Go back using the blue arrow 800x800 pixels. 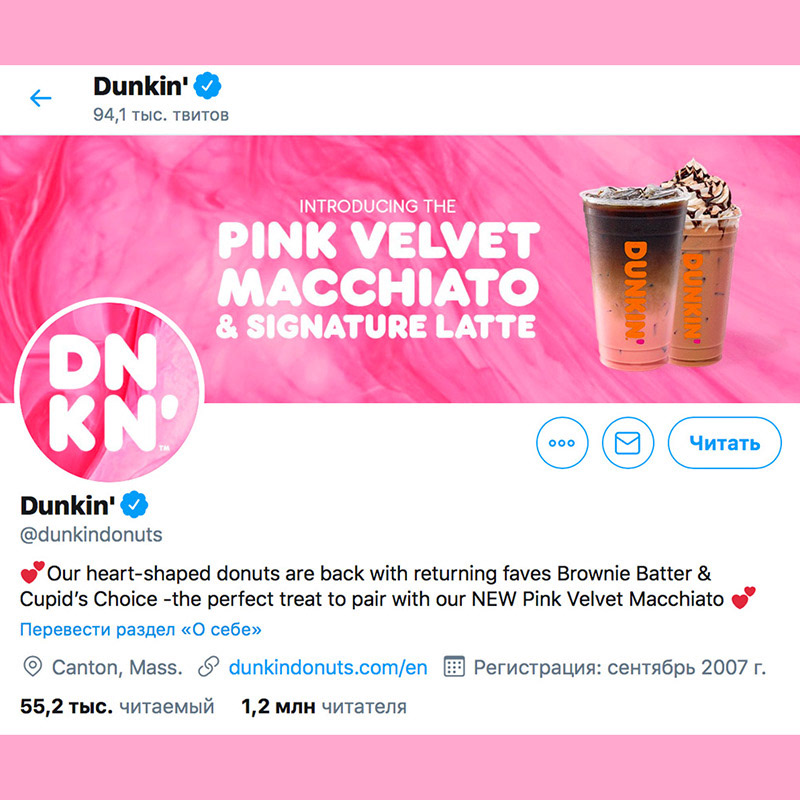click(x=40, y=98)
